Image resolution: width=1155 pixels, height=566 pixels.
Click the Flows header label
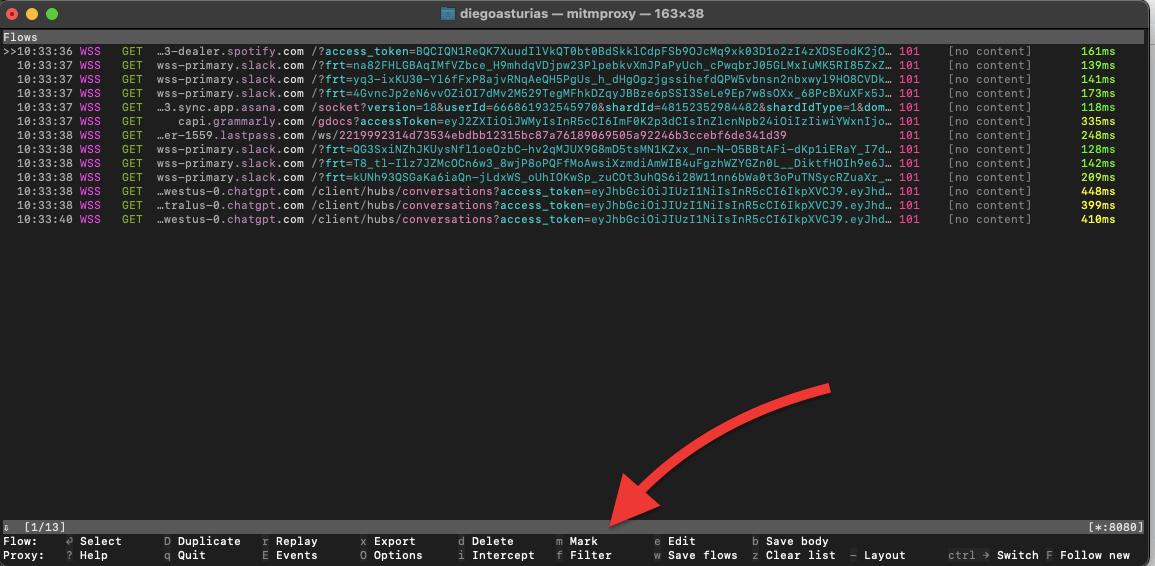(20, 37)
